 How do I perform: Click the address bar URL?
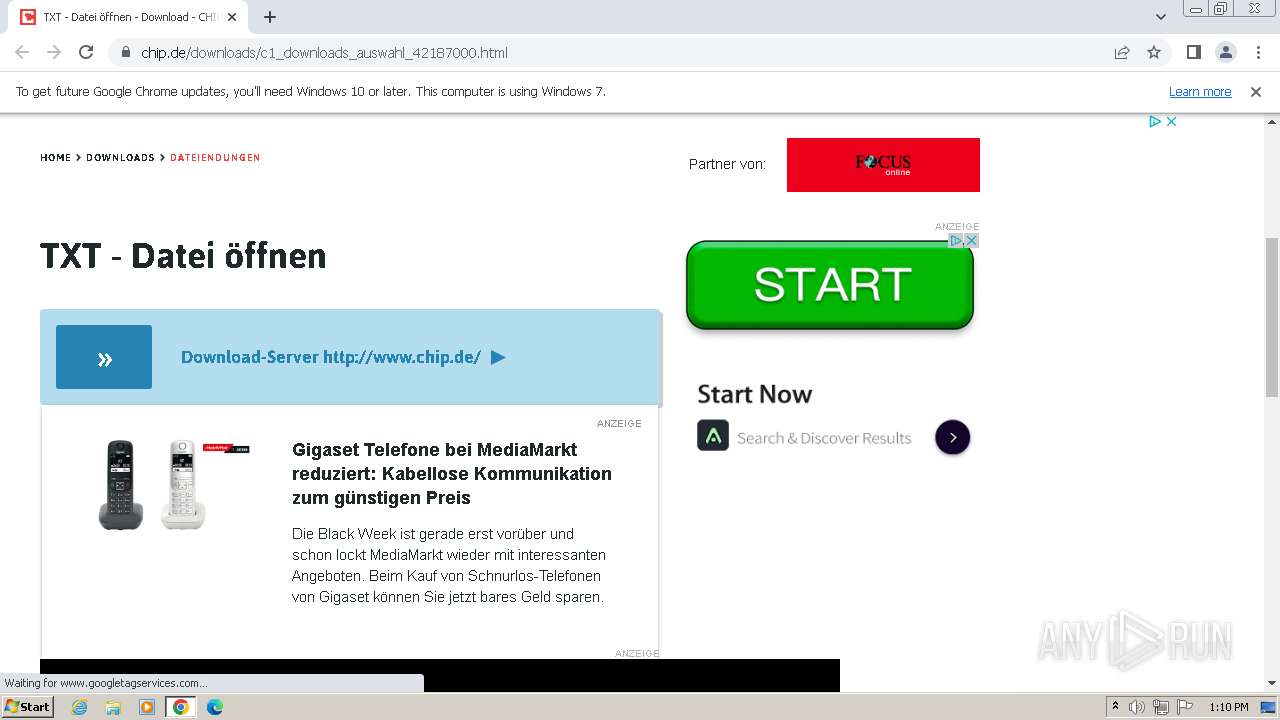324,52
